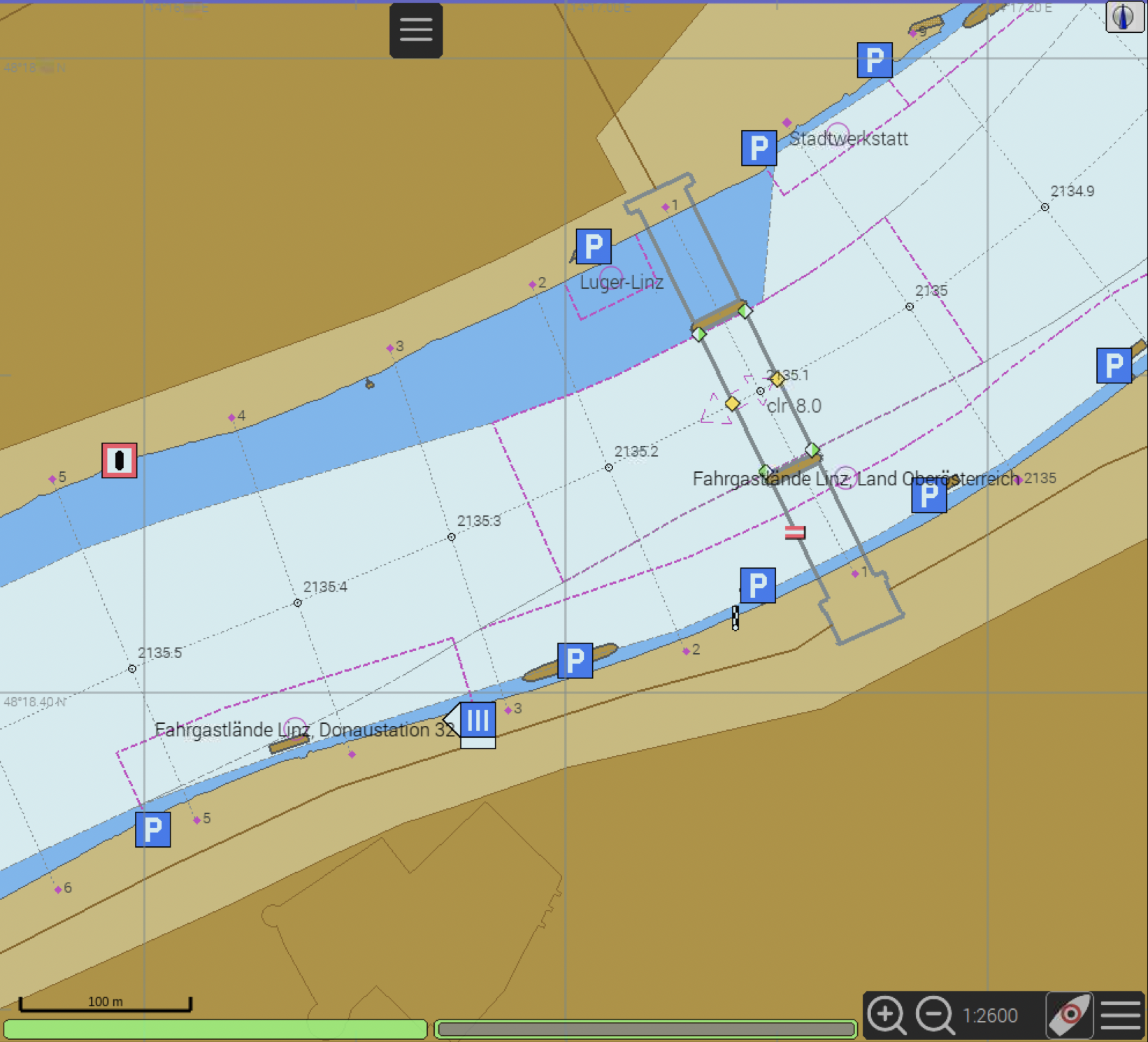Click the yellow diamond beside the clr 8.0 label
1148x1042 pixels.
[x=732, y=404]
